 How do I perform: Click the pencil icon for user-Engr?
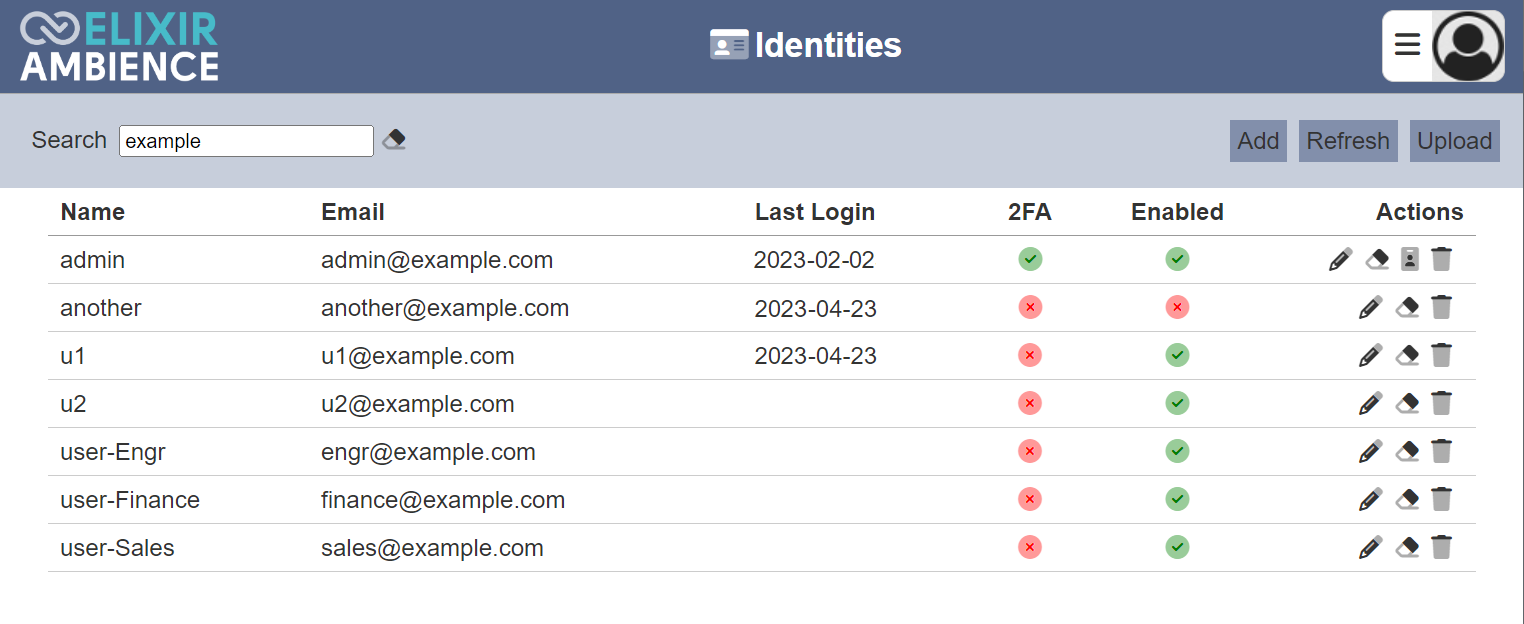coord(1371,452)
